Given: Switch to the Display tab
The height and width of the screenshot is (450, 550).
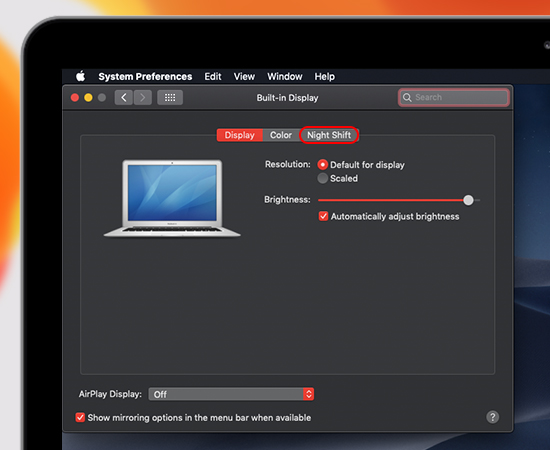Looking at the screenshot, I should (240, 135).
